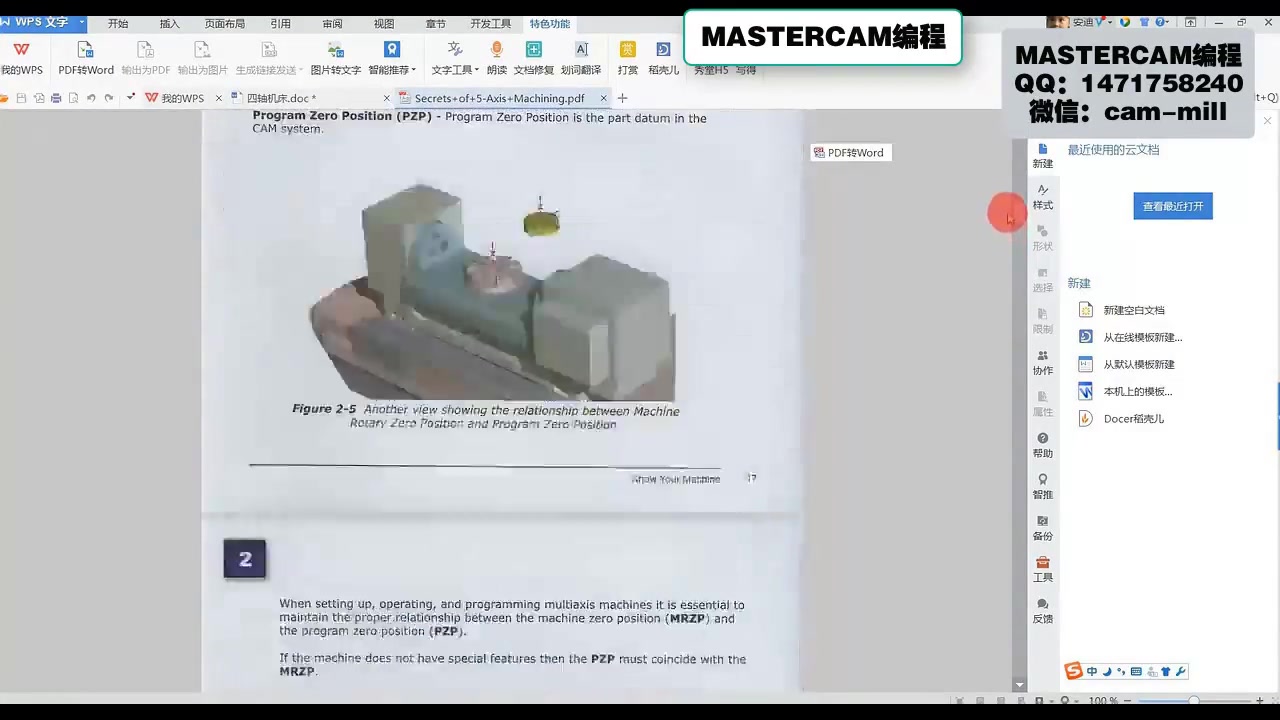1280x720 pixels.
Task: Create a document via 新建空白文档 link
Action: [1134, 310]
